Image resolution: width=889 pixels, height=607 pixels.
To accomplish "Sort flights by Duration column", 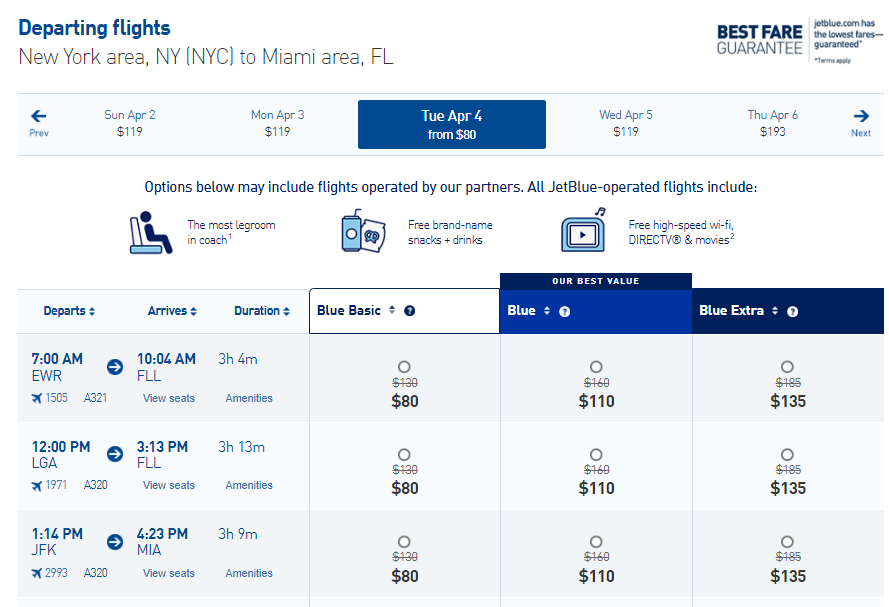I will [x=262, y=311].
